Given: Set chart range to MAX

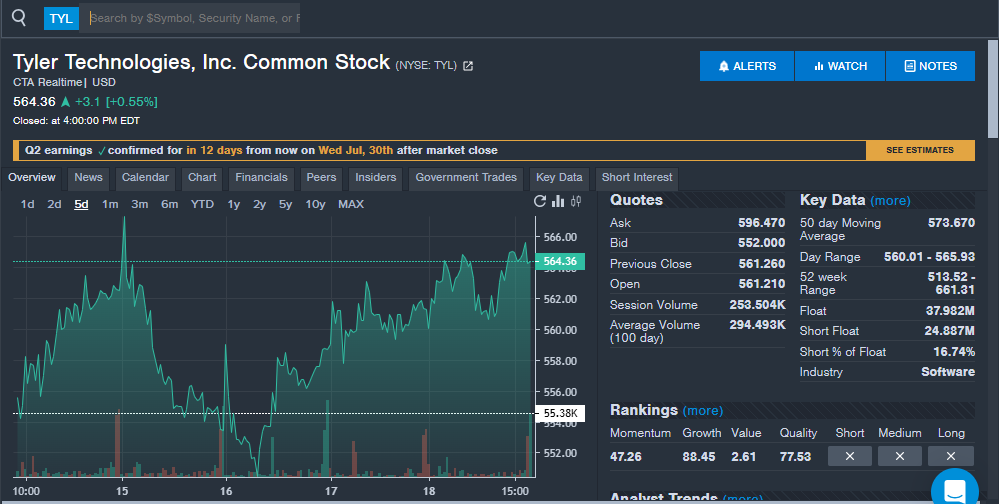Looking at the screenshot, I should 351,205.
